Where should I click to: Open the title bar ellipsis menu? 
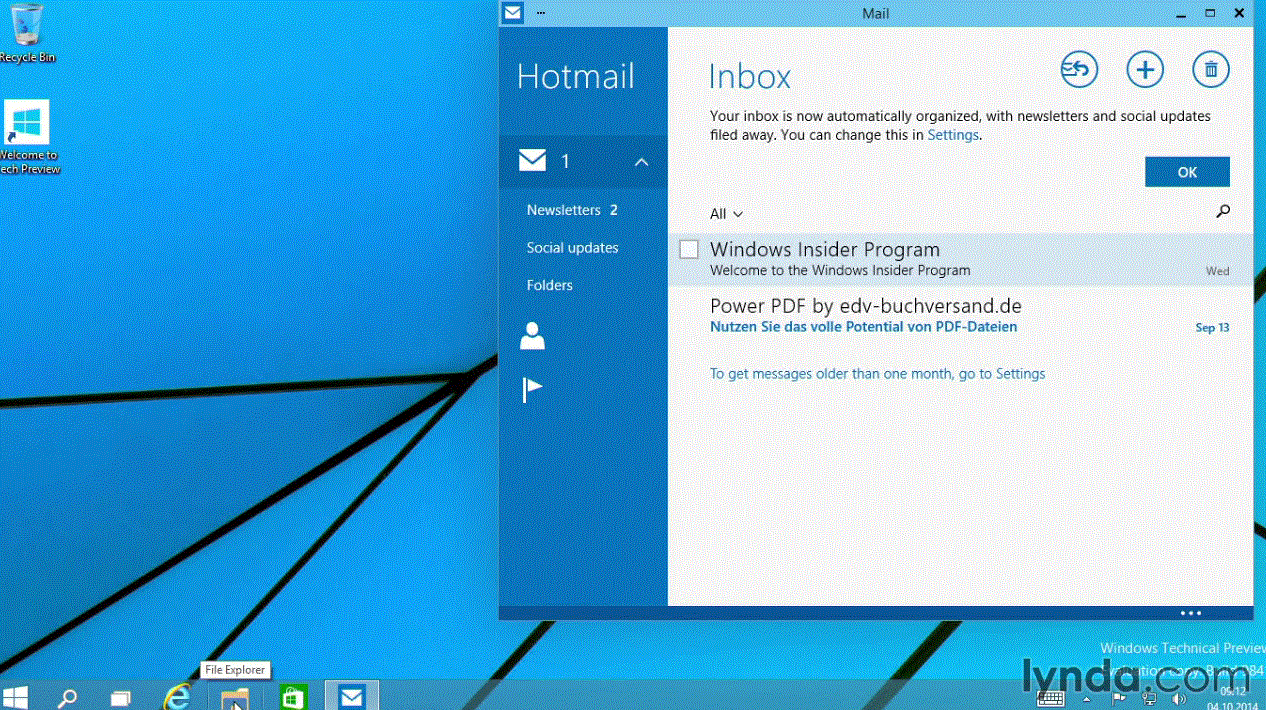pos(541,13)
